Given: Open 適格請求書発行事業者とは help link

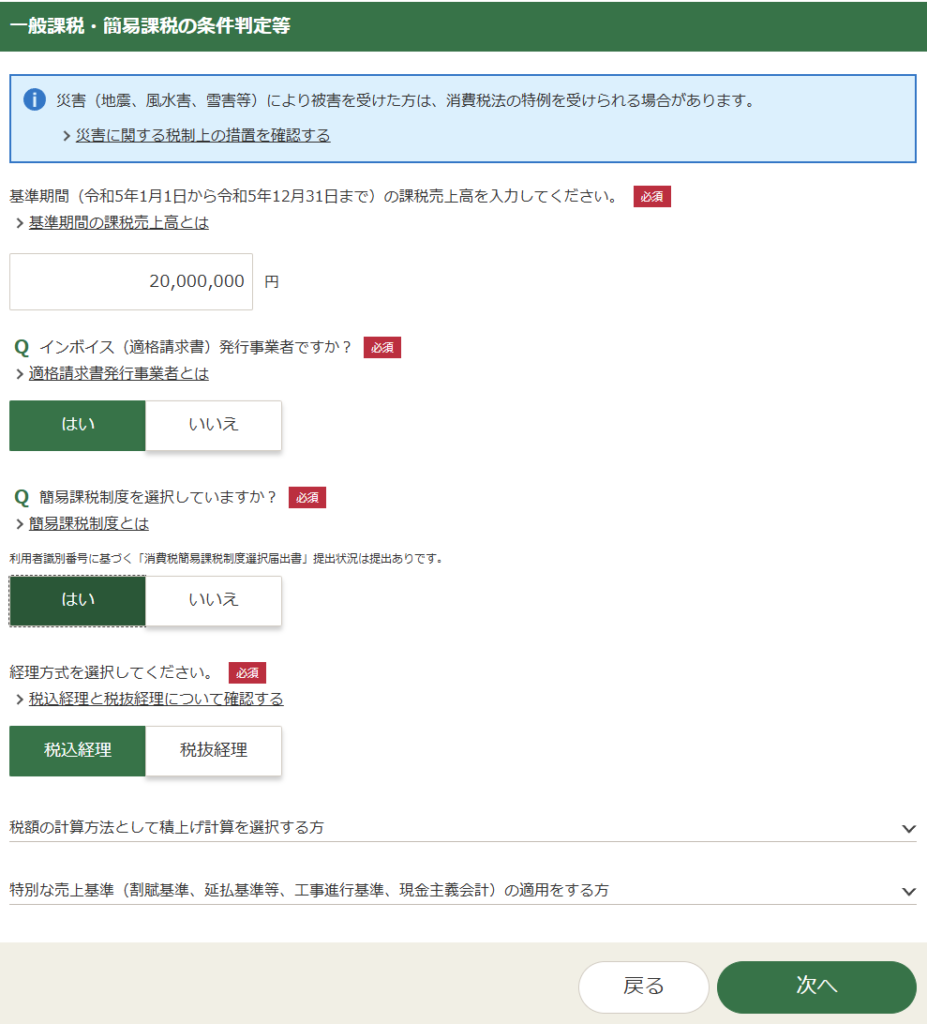Looking at the screenshot, I should [118, 373].
